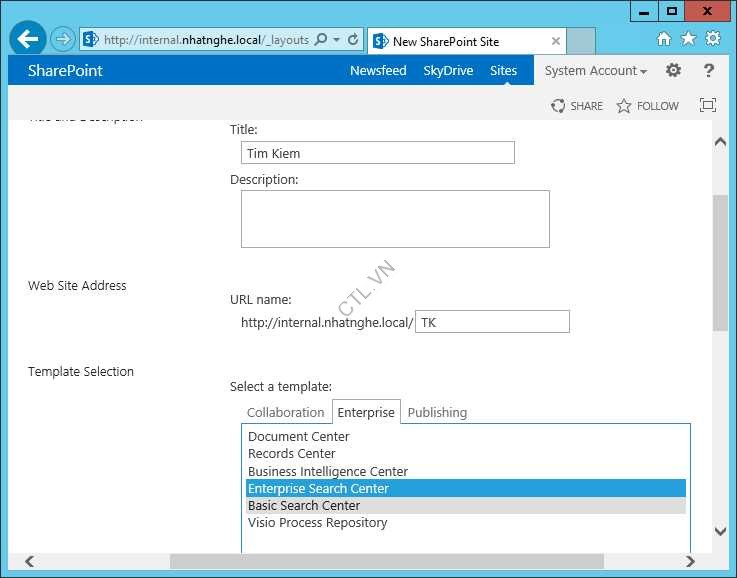
Task: Click the Title input containing Tim Kiem
Action: 377,153
